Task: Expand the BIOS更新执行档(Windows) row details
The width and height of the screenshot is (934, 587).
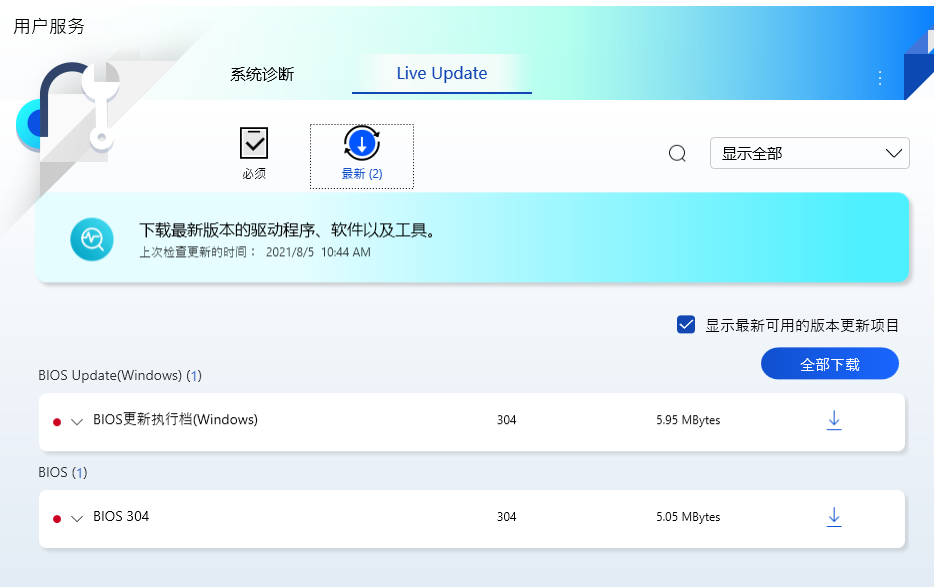Action: click(x=74, y=421)
